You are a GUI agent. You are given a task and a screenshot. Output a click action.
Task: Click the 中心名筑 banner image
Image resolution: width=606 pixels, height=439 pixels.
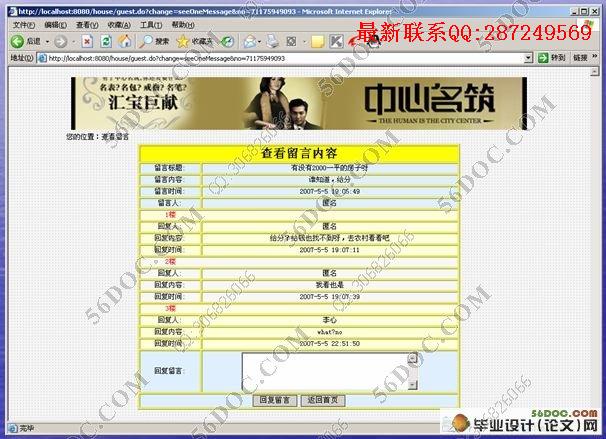pos(299,103)
